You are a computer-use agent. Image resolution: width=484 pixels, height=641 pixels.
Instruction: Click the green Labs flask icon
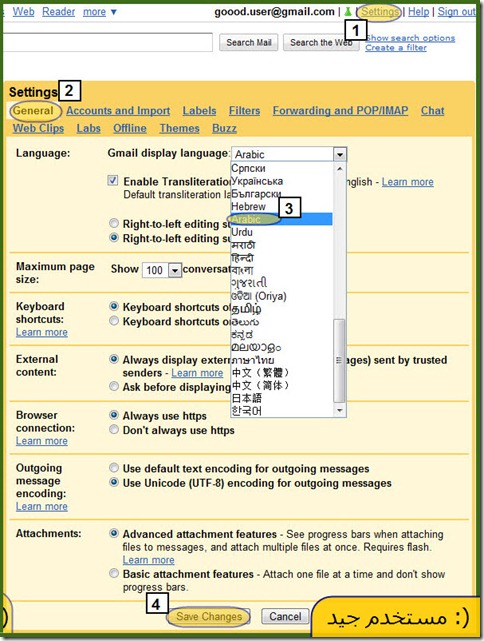pyautogui.click(x=347, y=12)
